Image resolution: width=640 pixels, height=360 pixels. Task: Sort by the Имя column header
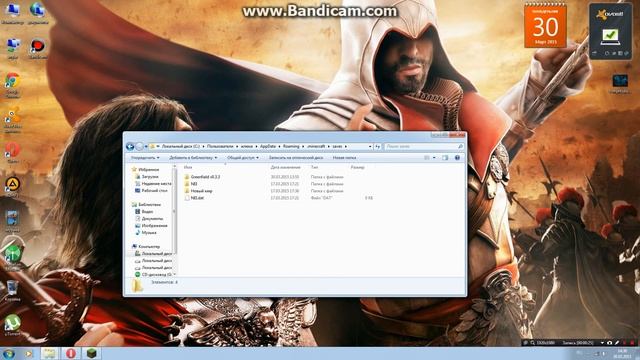point(188,167)
